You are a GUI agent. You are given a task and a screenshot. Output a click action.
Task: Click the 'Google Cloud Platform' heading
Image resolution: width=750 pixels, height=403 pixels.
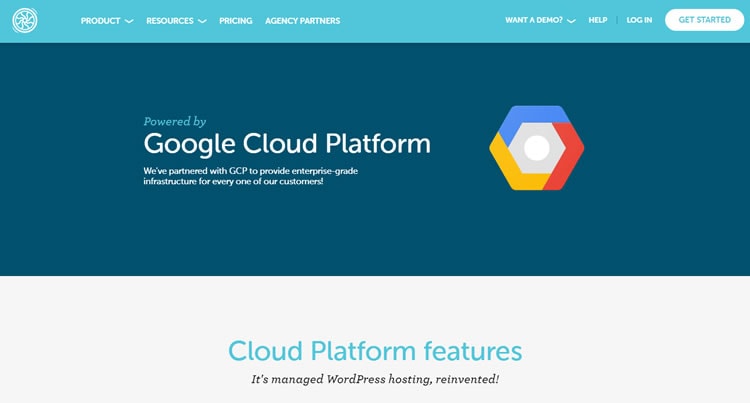287,144
